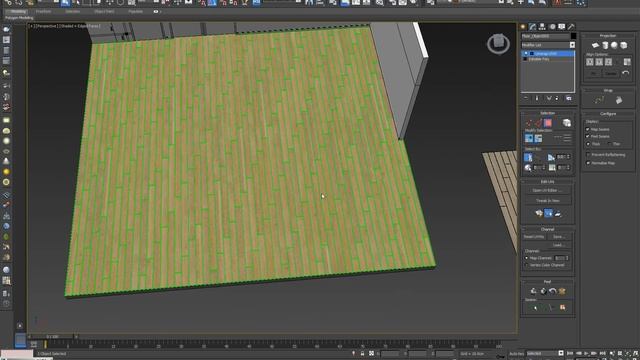Toggle Unwrap UVW modifier visibility bulb
This screenshot has height=360, width=640.
coord(526,53)
